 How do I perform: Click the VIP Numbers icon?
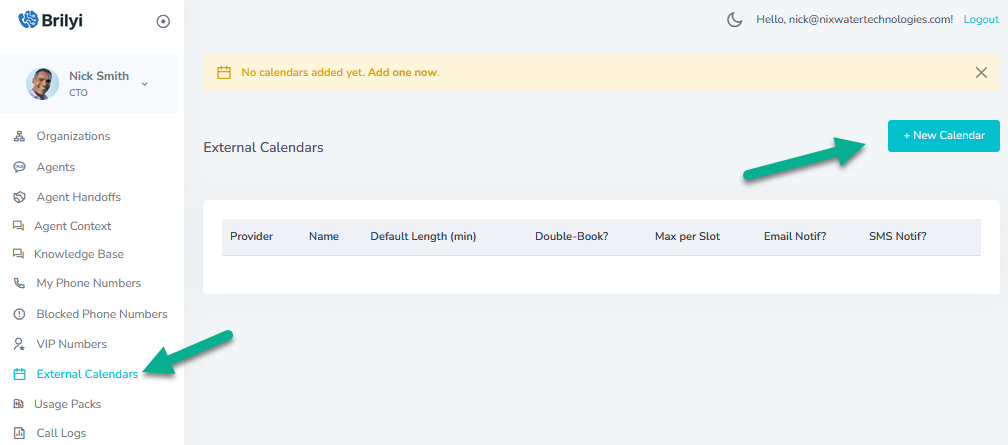pyautogui.click(x=19, y=344)
